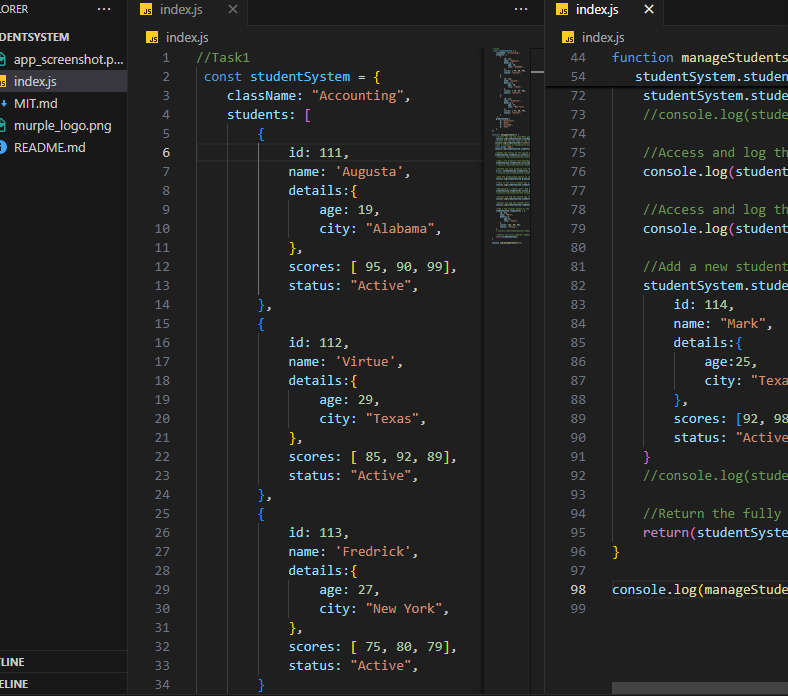Click JS icon in right breadcrumb
The width and height of the screenshot is (788, 696).
coord(568,38)
